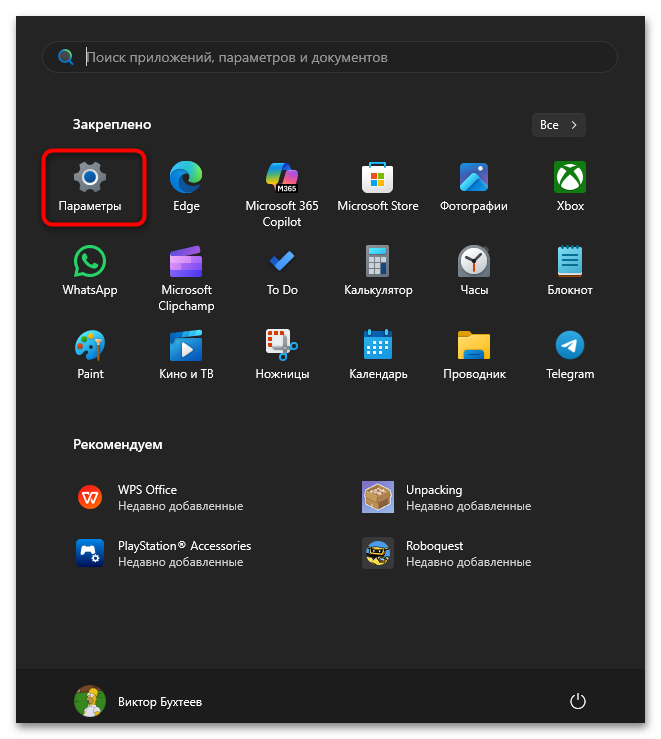Launch Telegram from pinned apps
Viewport: 661px width, 739px height.
pyautogui.click(x=570, y=355)
